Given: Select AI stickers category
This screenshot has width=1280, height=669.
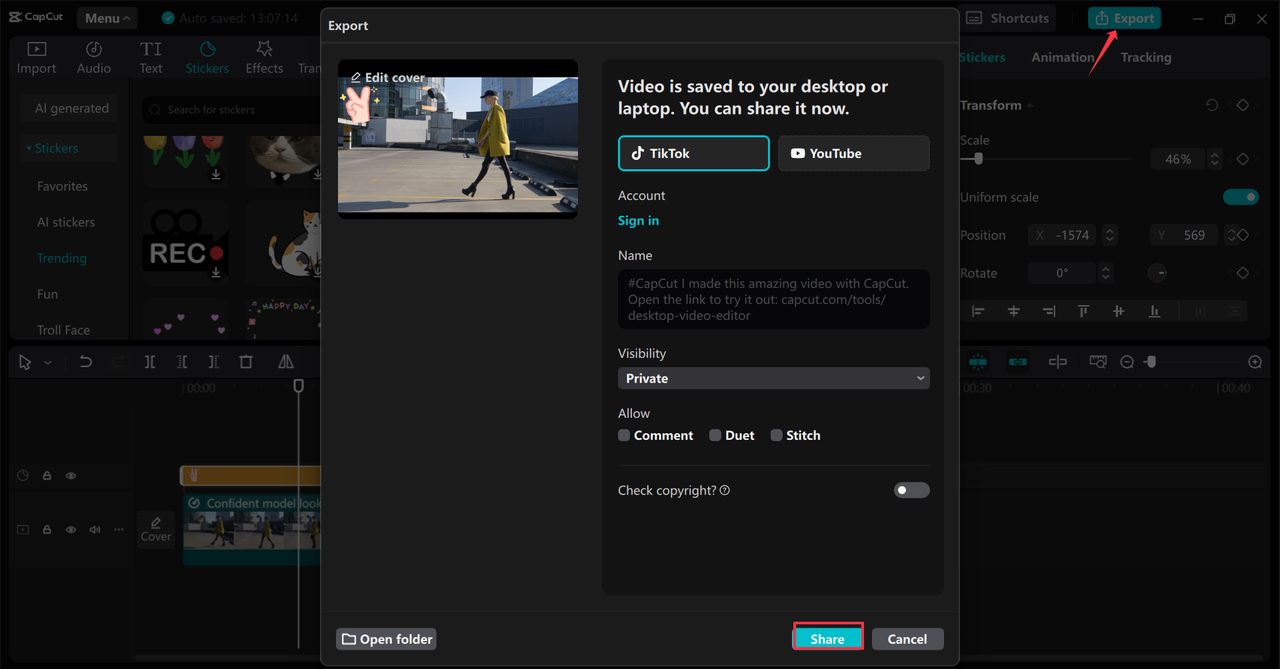Looking at the screenshot, I should click(66, 222).
